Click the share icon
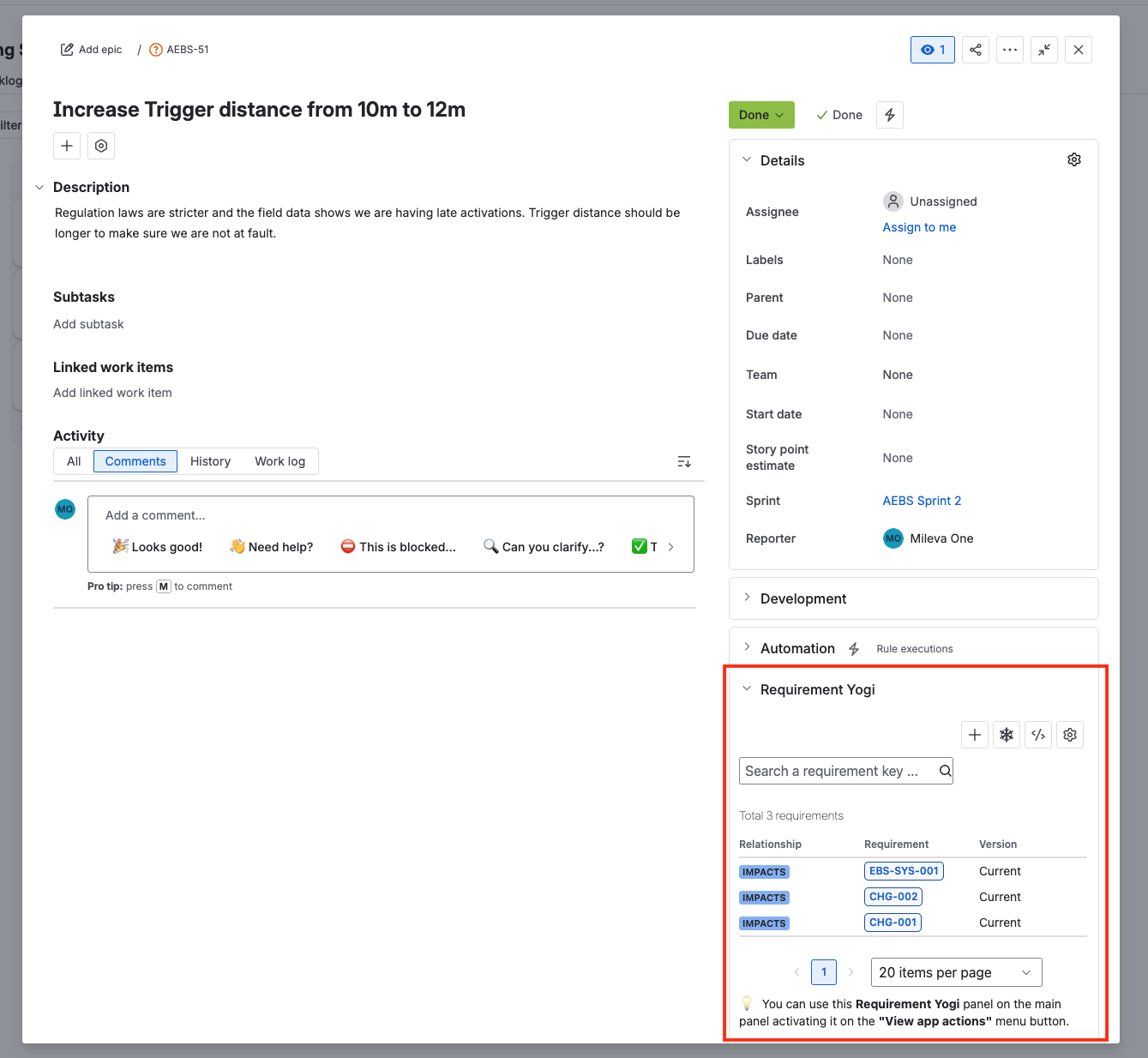The height and width of the screenshot is (1058, 1148). coord(976,50)
